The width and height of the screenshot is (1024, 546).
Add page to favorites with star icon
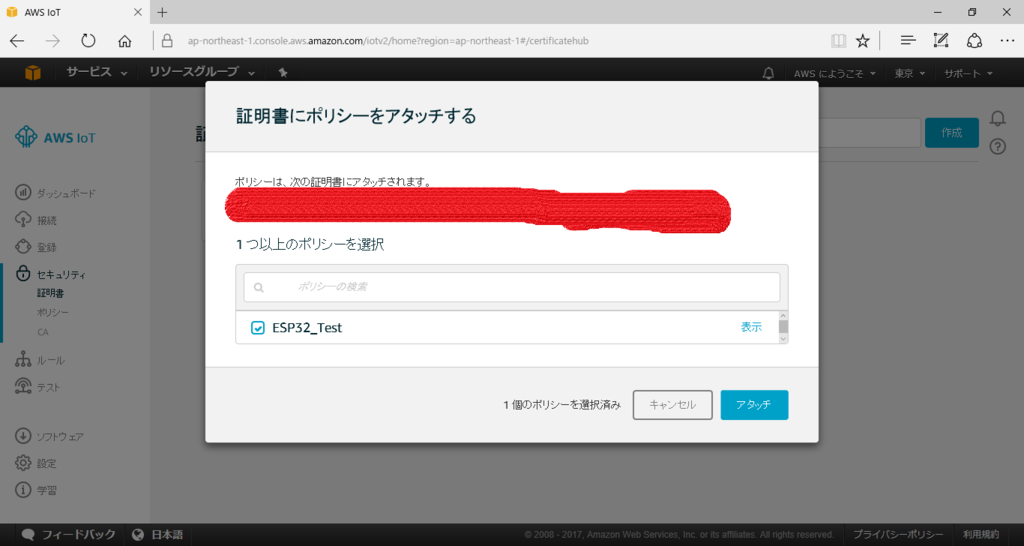[x=863, y=41]
